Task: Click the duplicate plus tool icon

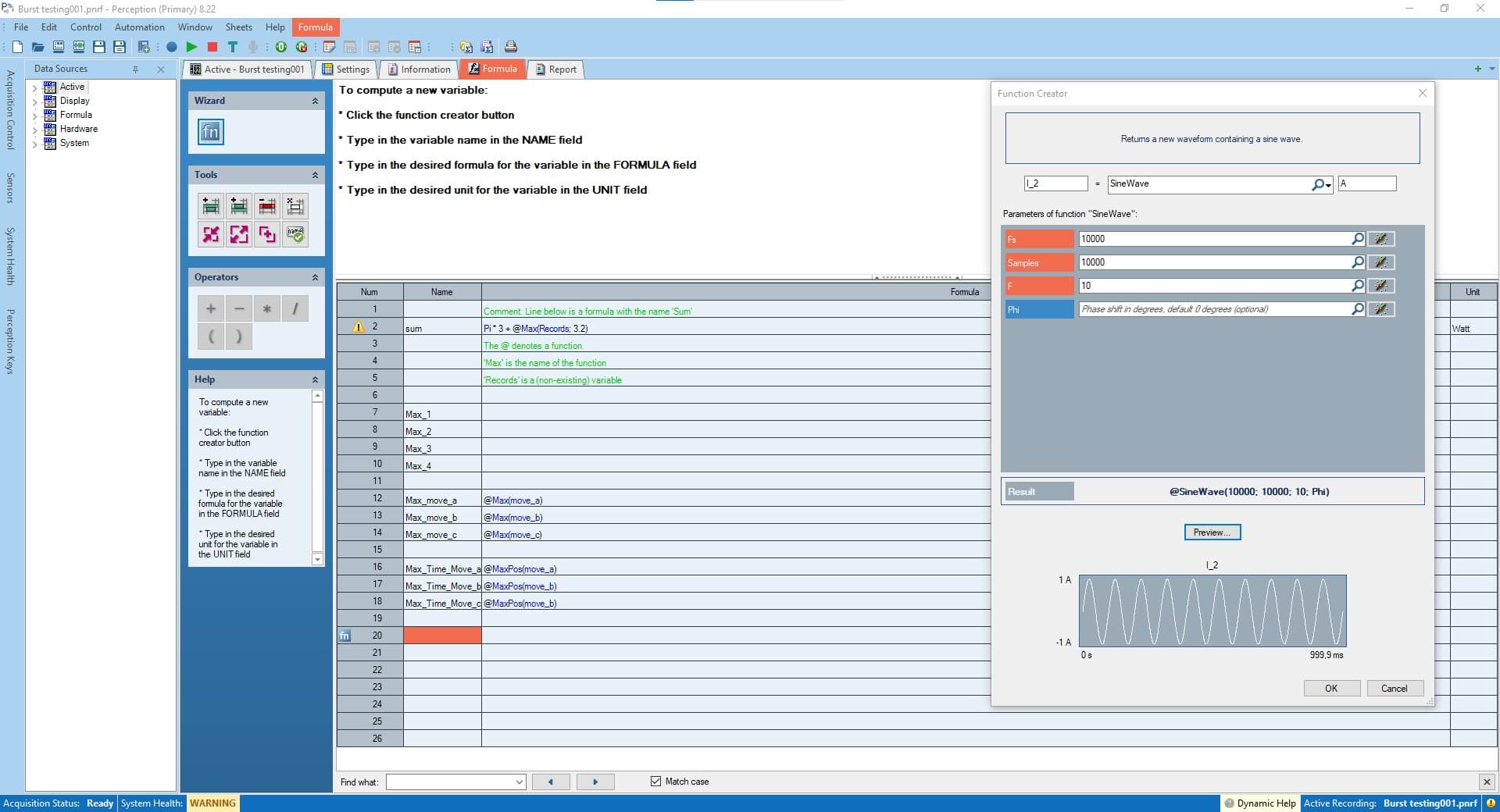Action: click(x=267, y=234)
